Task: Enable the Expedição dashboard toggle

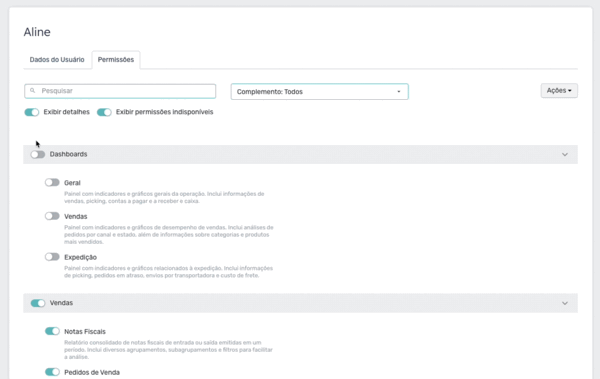Action: pos(52,257)
